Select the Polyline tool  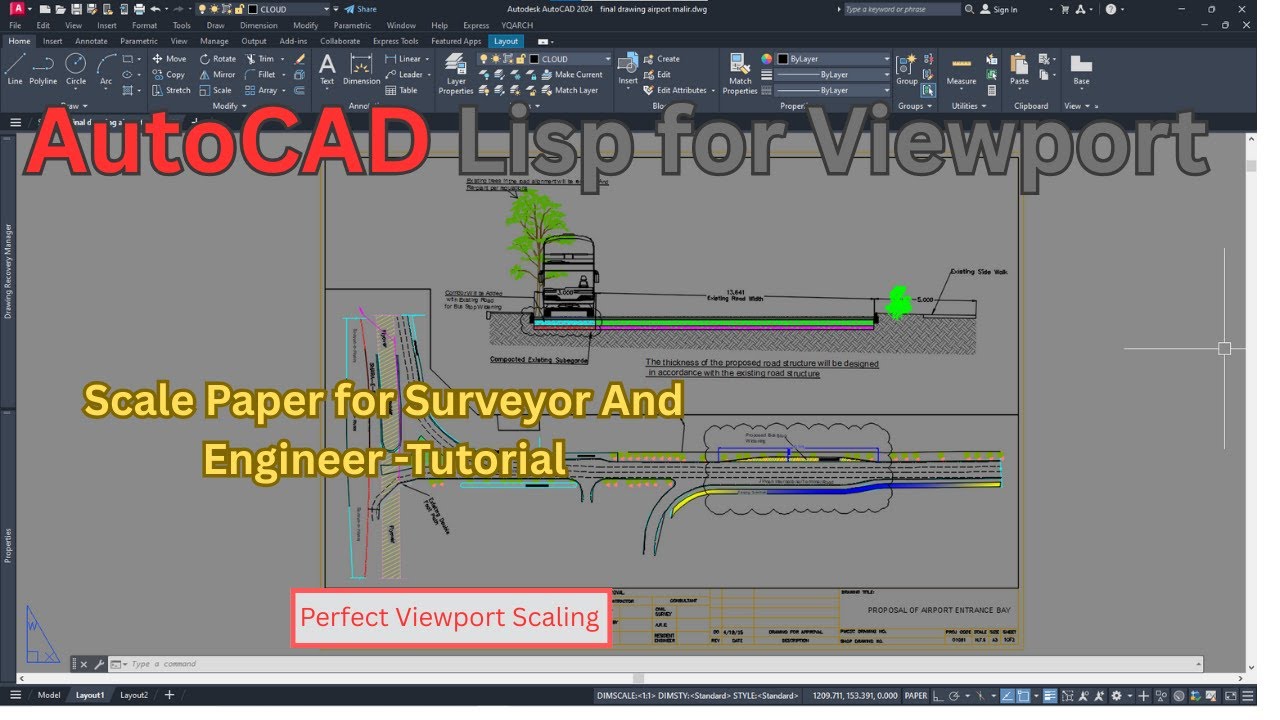tap(43, 68)
